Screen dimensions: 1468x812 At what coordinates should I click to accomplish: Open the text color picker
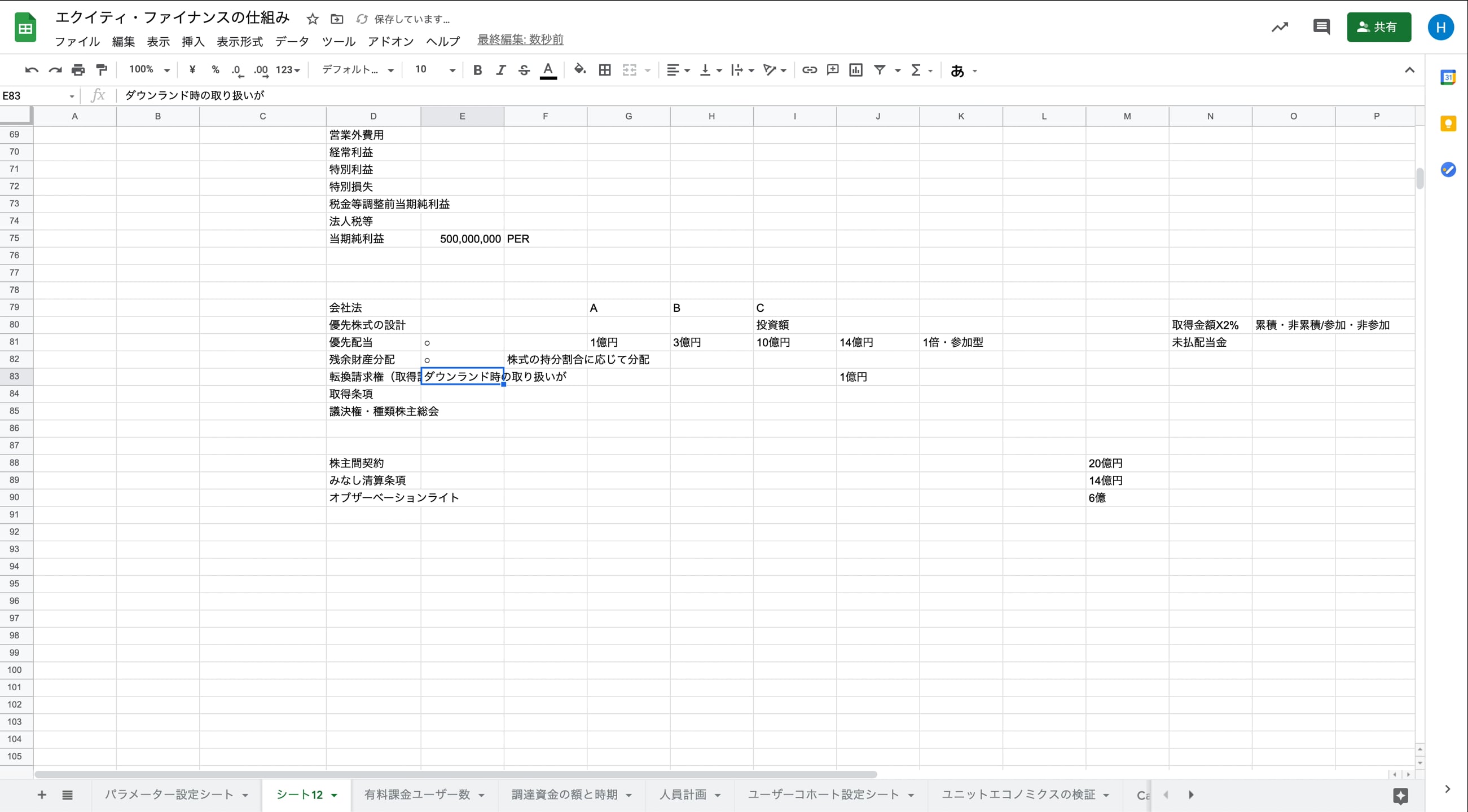[x=548, y=70]
